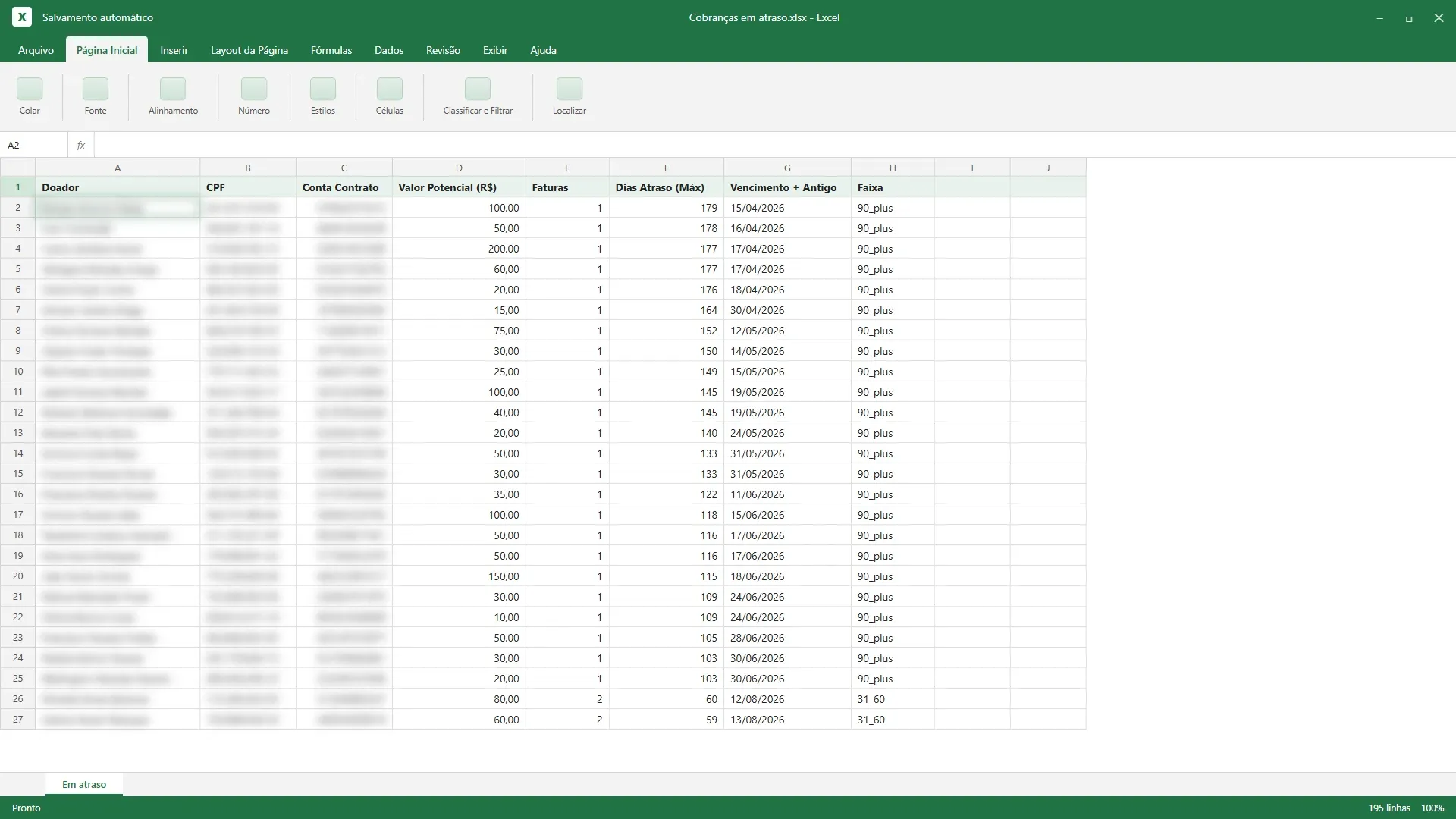Toggle Salvamento automático in title bar
Screen dimensions: 1456x819
point(98,17)
